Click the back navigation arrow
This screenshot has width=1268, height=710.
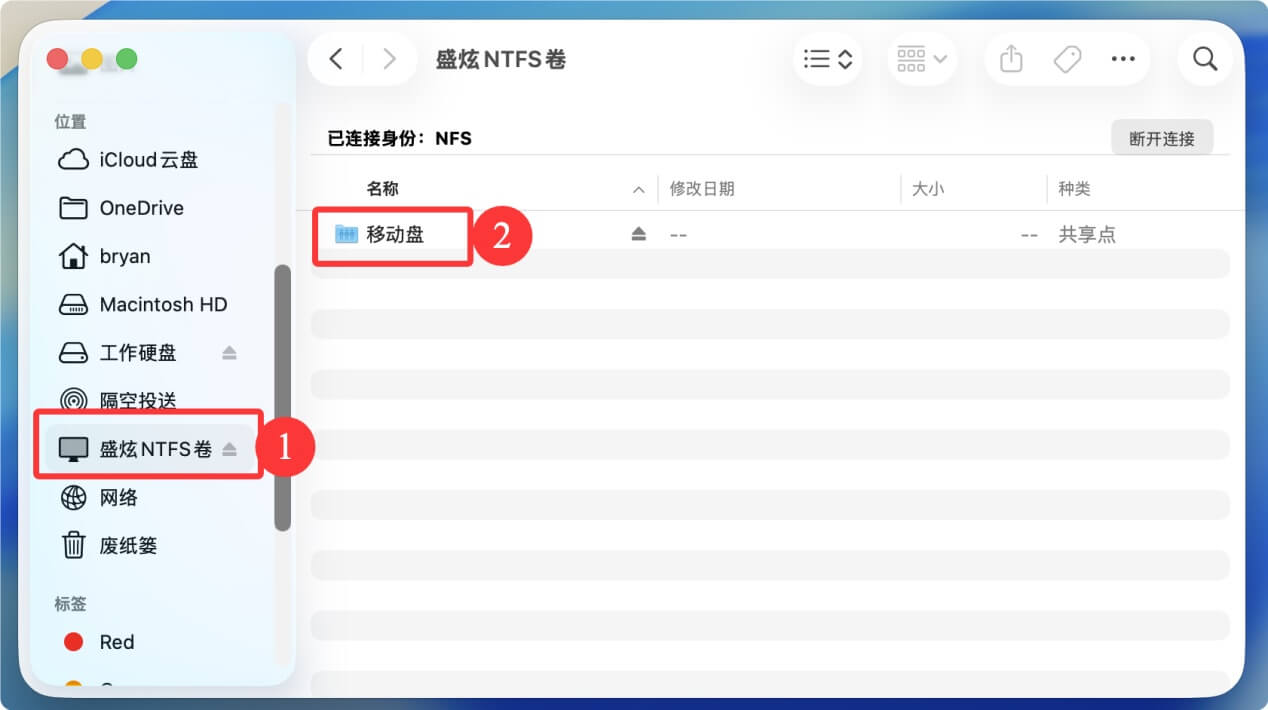(336, 59)
